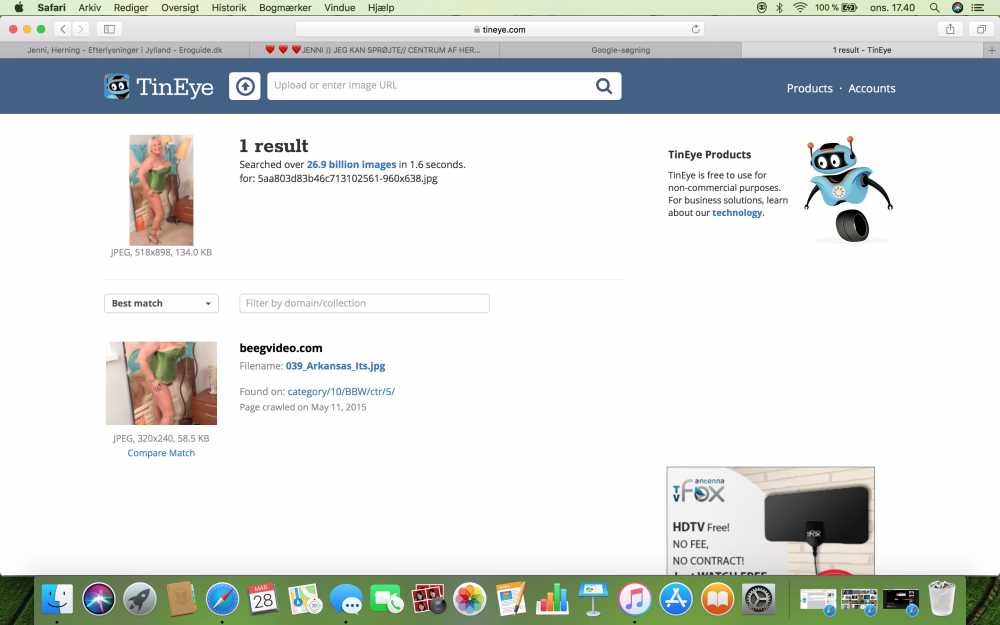Click the Wi-Fi status icon
This screenshot has width=1000, height=625.
click(800, 8)
